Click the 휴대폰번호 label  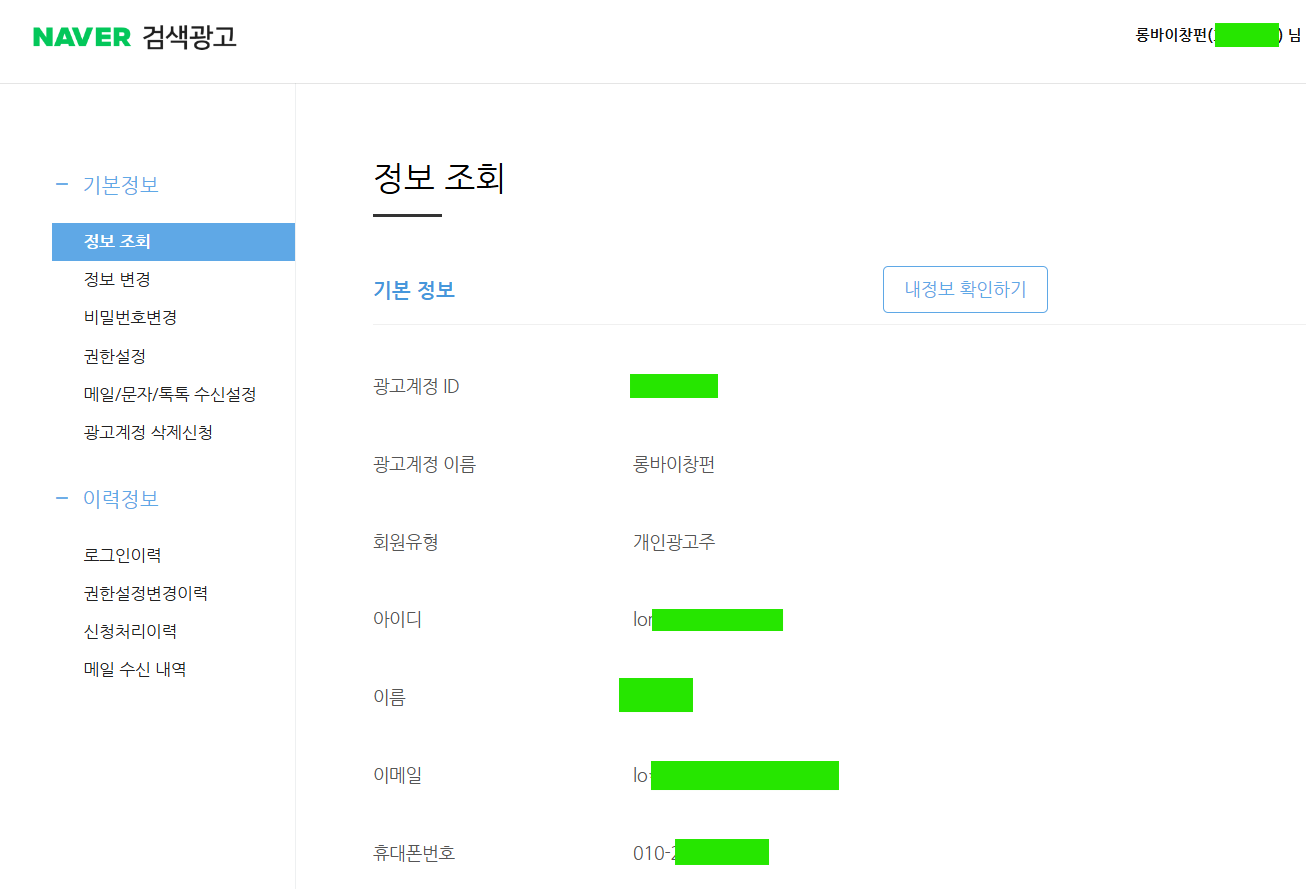[414, 854]
